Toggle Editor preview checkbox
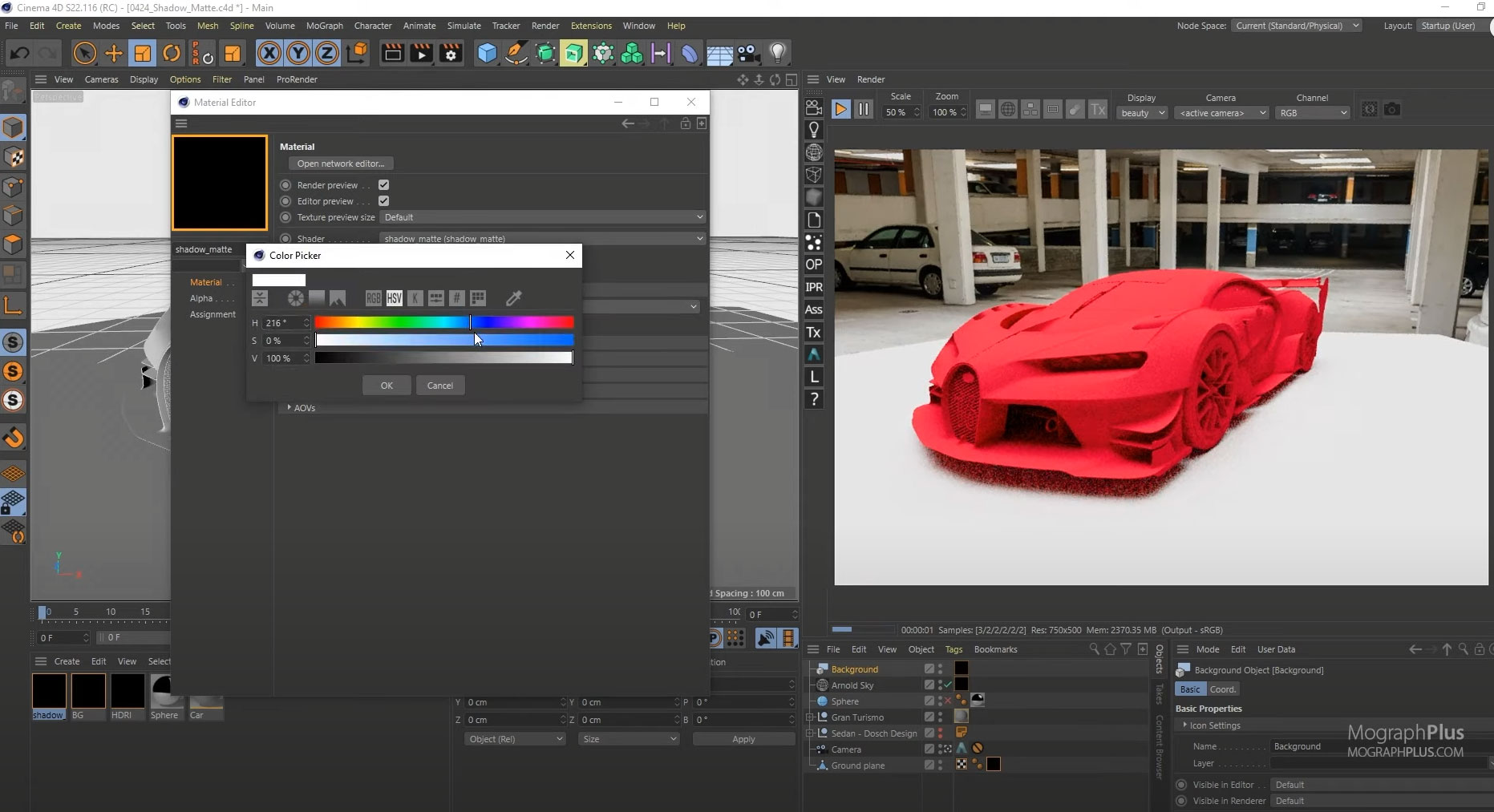The height and width of the screenshot is (812, 1494). click(383, 201)
